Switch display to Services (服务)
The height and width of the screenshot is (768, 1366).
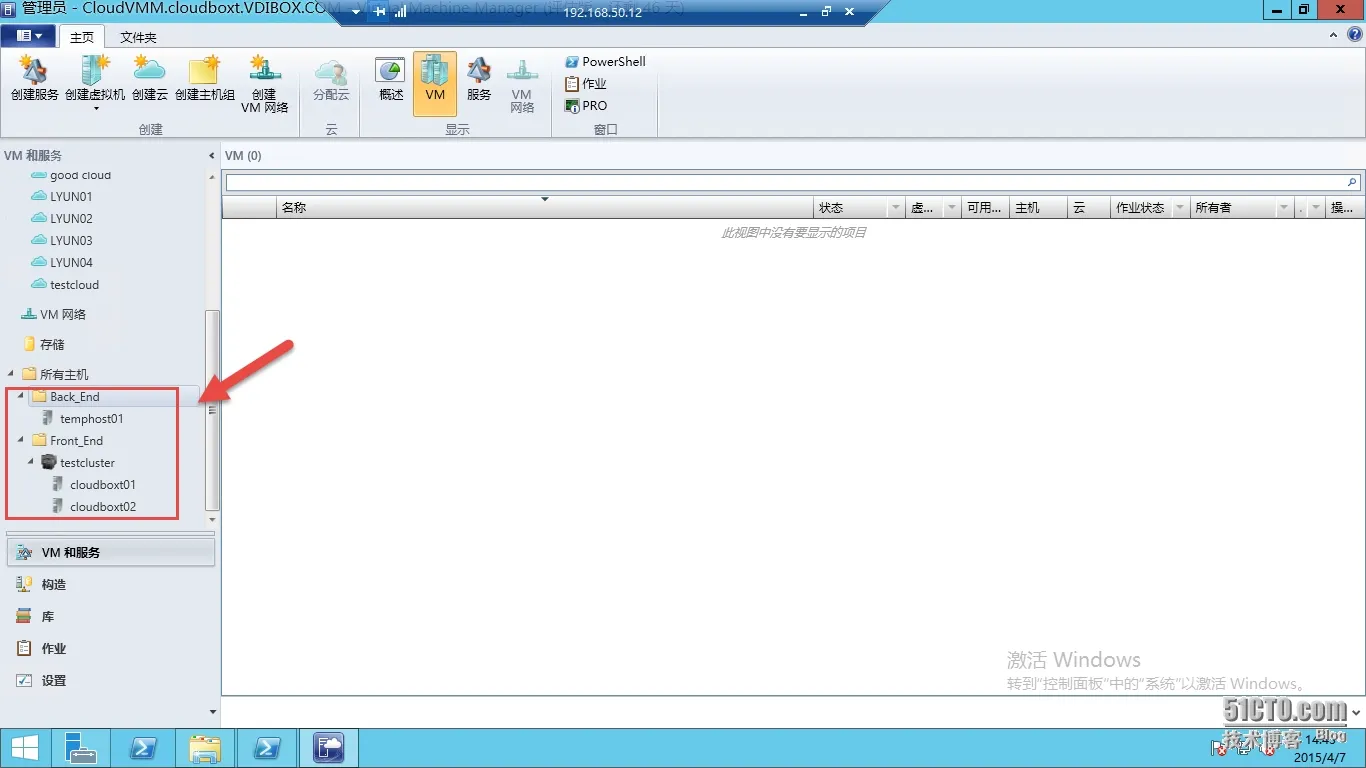pos(479,78)
